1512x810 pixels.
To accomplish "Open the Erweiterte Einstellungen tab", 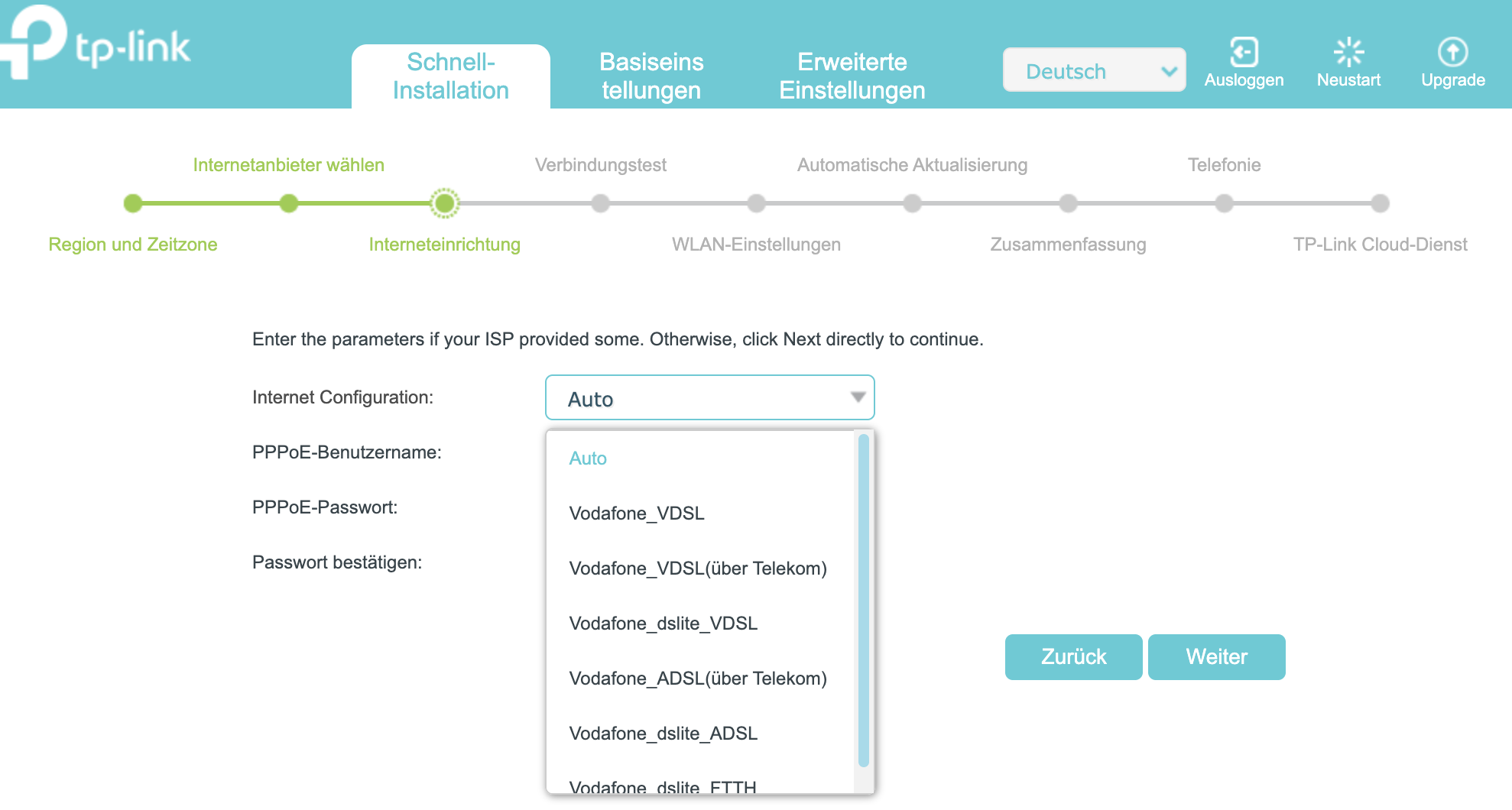I will [x=852, y=76].
